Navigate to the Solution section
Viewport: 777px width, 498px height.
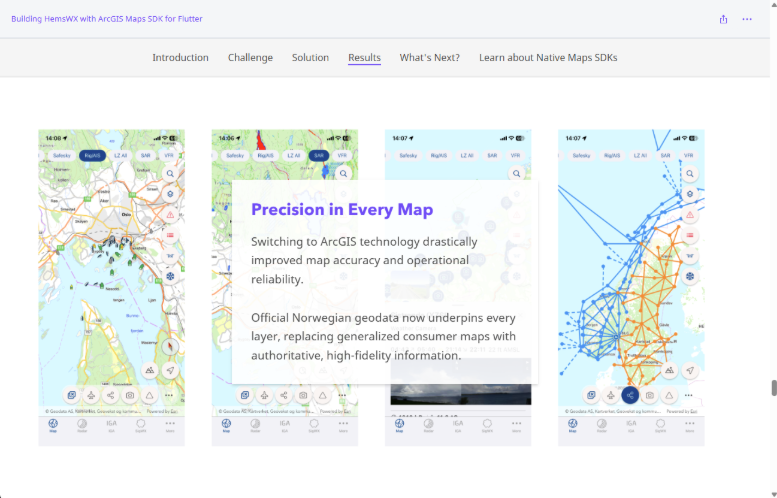[310, 57]
